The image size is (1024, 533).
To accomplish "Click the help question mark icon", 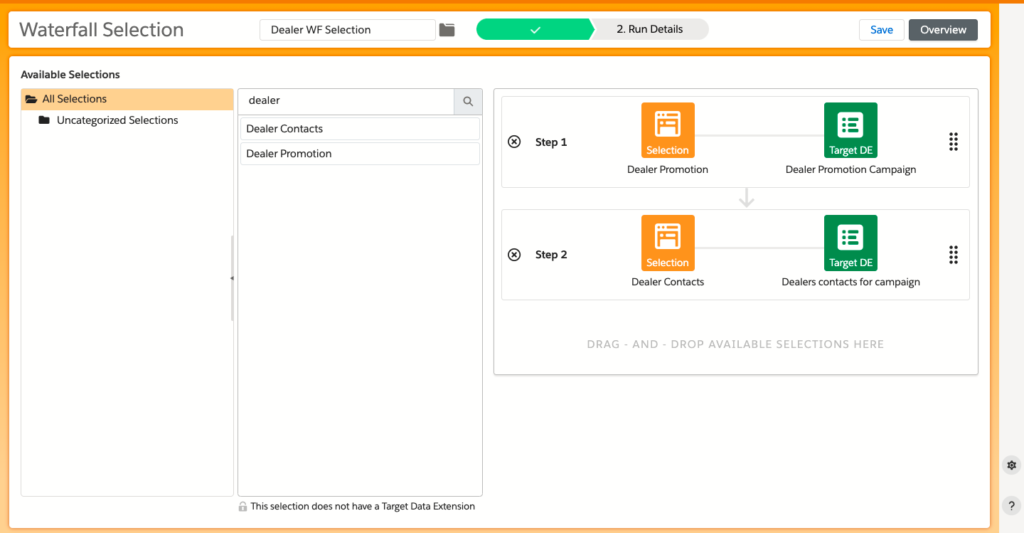I will click(x=1011, y=506).
